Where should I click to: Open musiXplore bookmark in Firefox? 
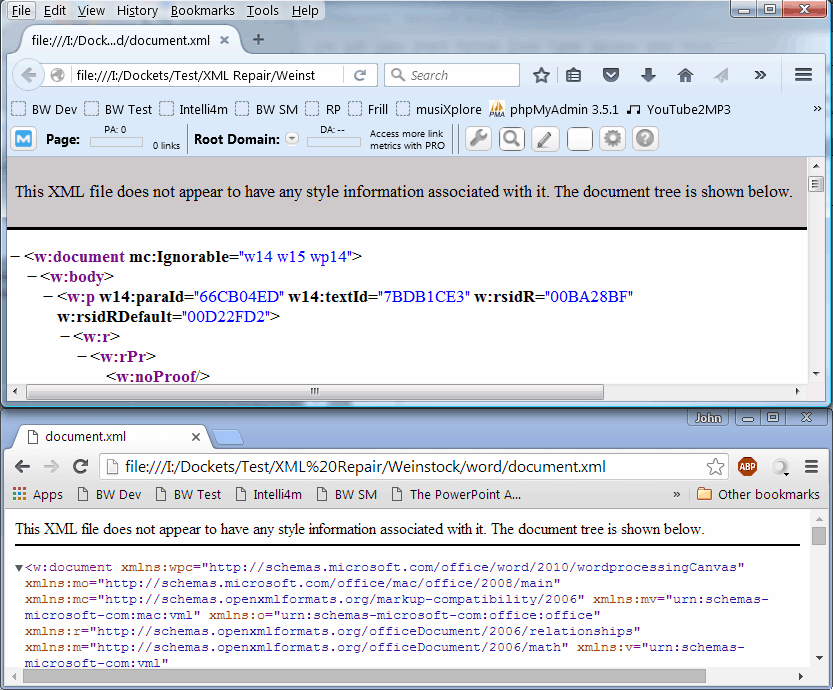point(439,109)
